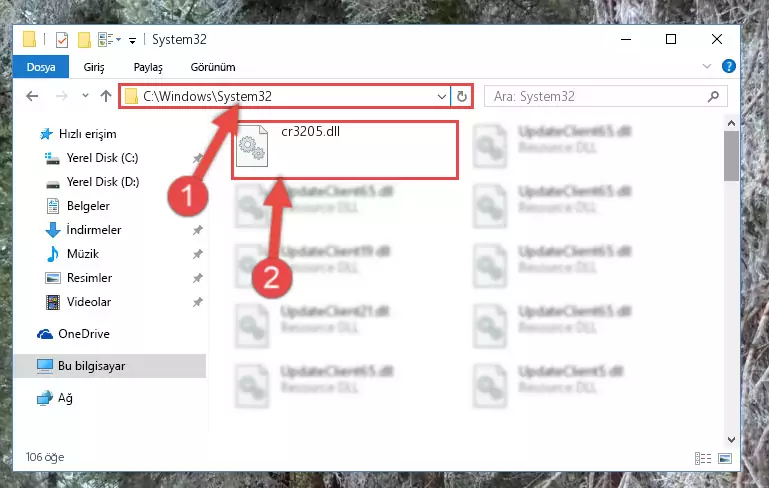This screenshot has width=769, height=488.
Task: Click the Müzik note icon
Action: click(52, 254)
